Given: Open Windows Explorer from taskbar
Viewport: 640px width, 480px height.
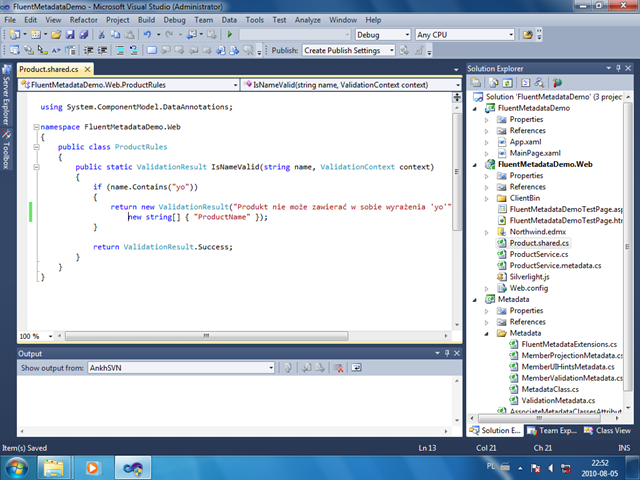Looking at the screenshot, I should 53,468.
